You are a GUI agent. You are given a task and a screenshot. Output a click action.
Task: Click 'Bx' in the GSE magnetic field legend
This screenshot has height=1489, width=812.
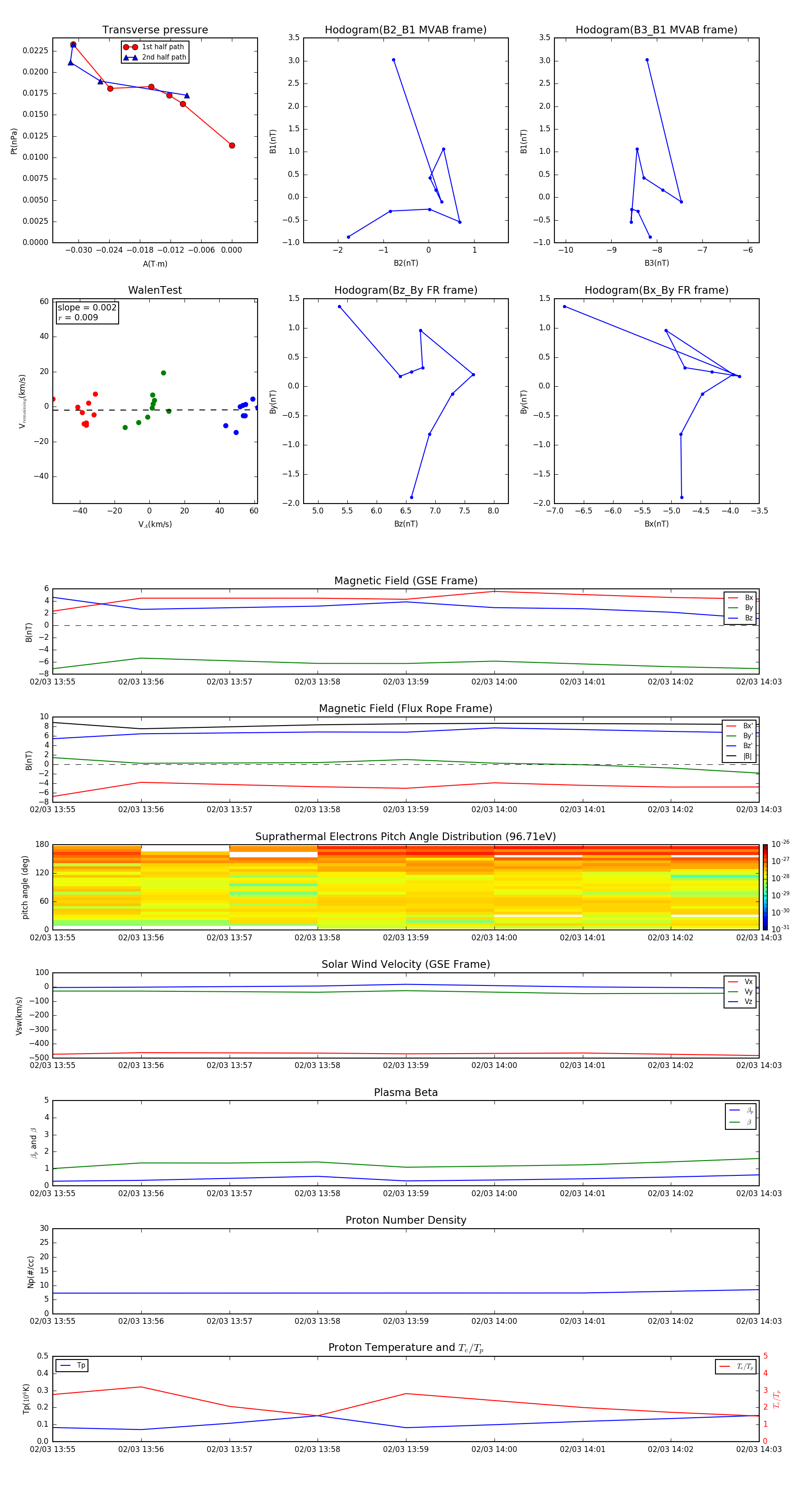tap(741, 598)
